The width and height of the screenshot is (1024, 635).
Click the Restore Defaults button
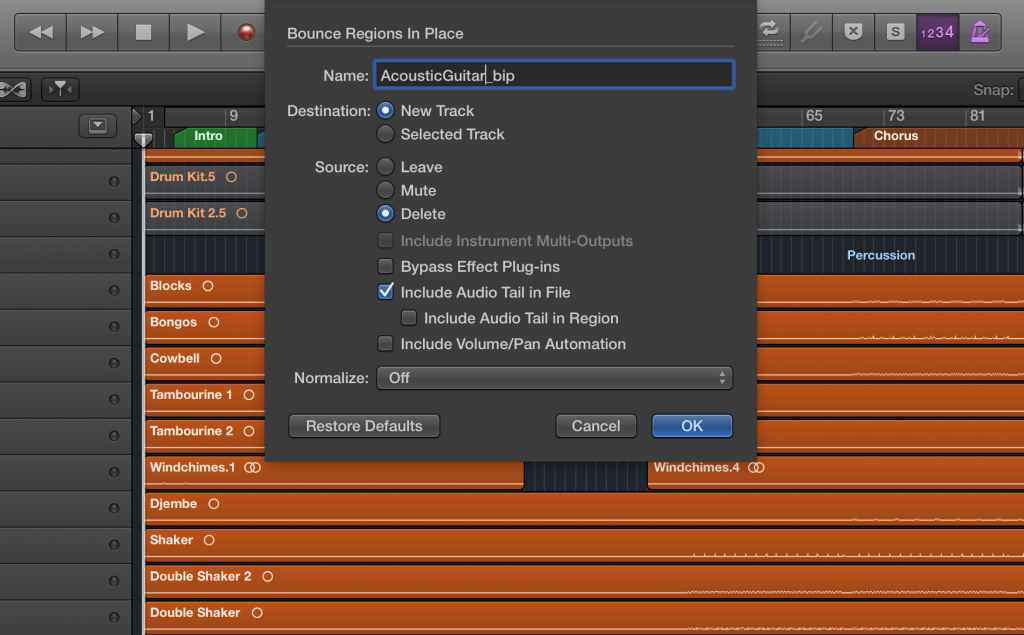click(x=364, y=426)
